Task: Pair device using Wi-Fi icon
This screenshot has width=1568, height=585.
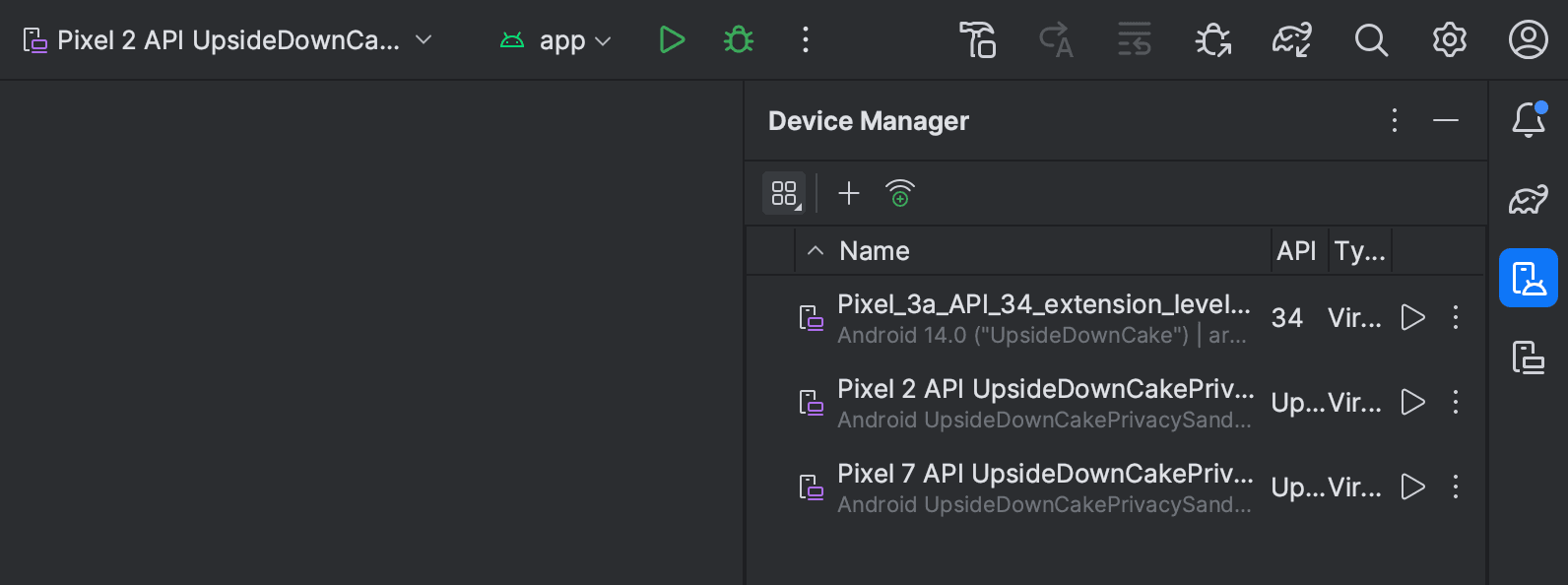Action: (900, 193)
